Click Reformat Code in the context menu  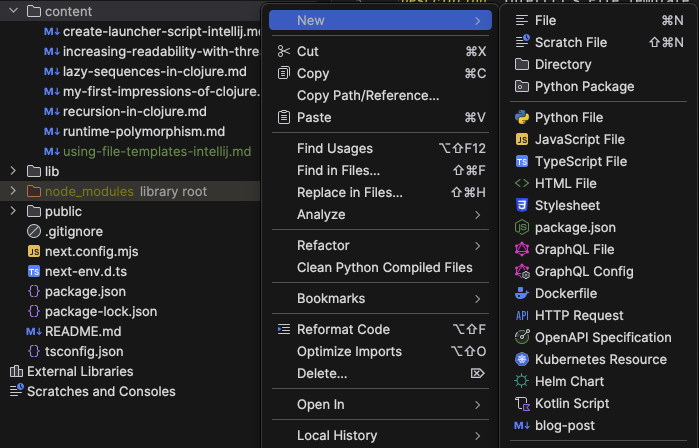tap(343, 330)
